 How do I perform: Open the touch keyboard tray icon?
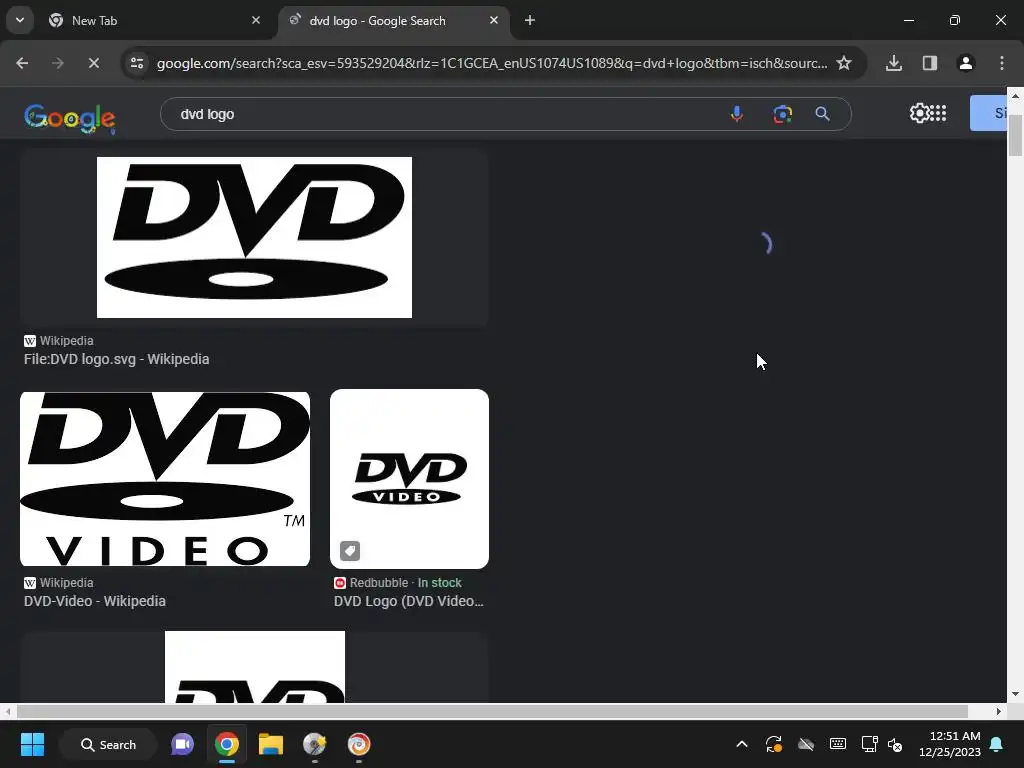point(838,744)
